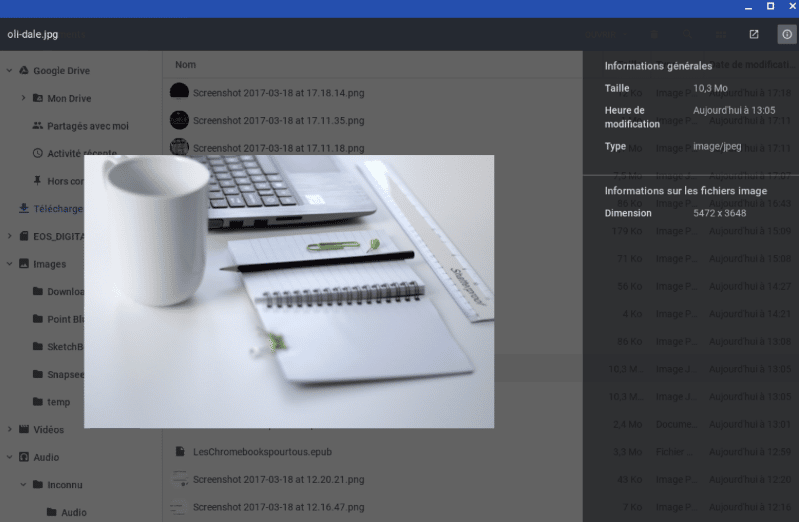This screenshot has width=799, height=522.
Task: Click the Google Drive icon
Action: point(24,71)
